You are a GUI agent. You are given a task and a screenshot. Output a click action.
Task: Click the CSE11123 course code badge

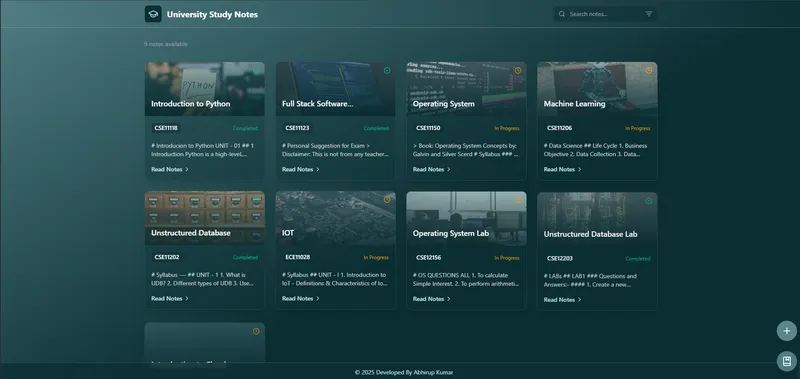(297, 128)
